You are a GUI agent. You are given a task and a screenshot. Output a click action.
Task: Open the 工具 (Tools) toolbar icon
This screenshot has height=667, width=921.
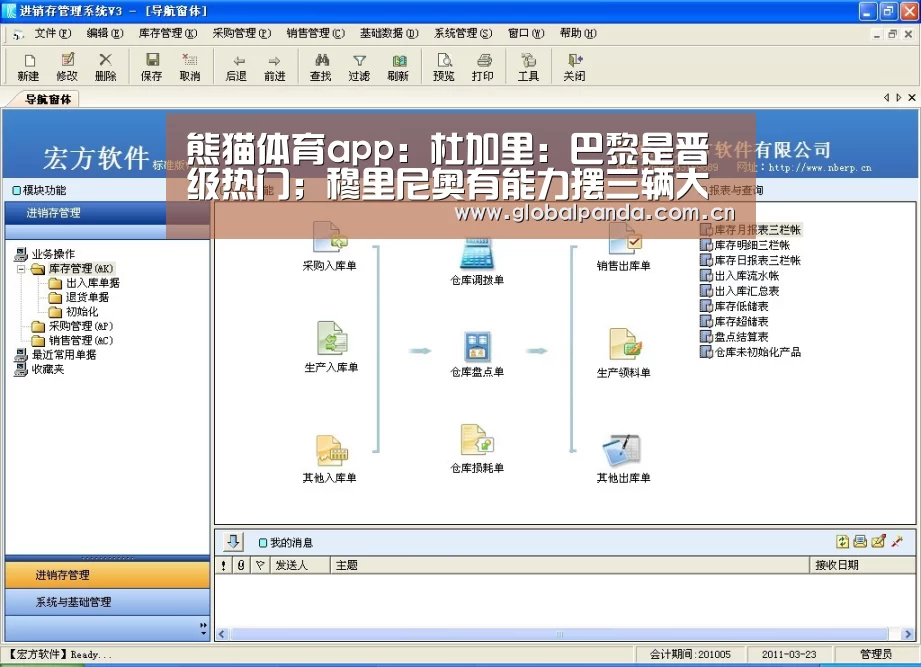click(x=528, y=67)
